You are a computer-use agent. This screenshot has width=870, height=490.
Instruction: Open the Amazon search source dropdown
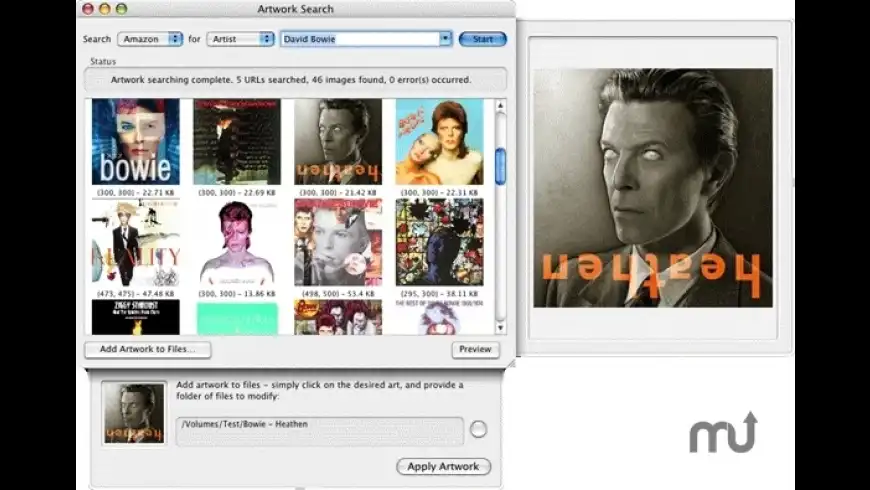coord(150,39)
